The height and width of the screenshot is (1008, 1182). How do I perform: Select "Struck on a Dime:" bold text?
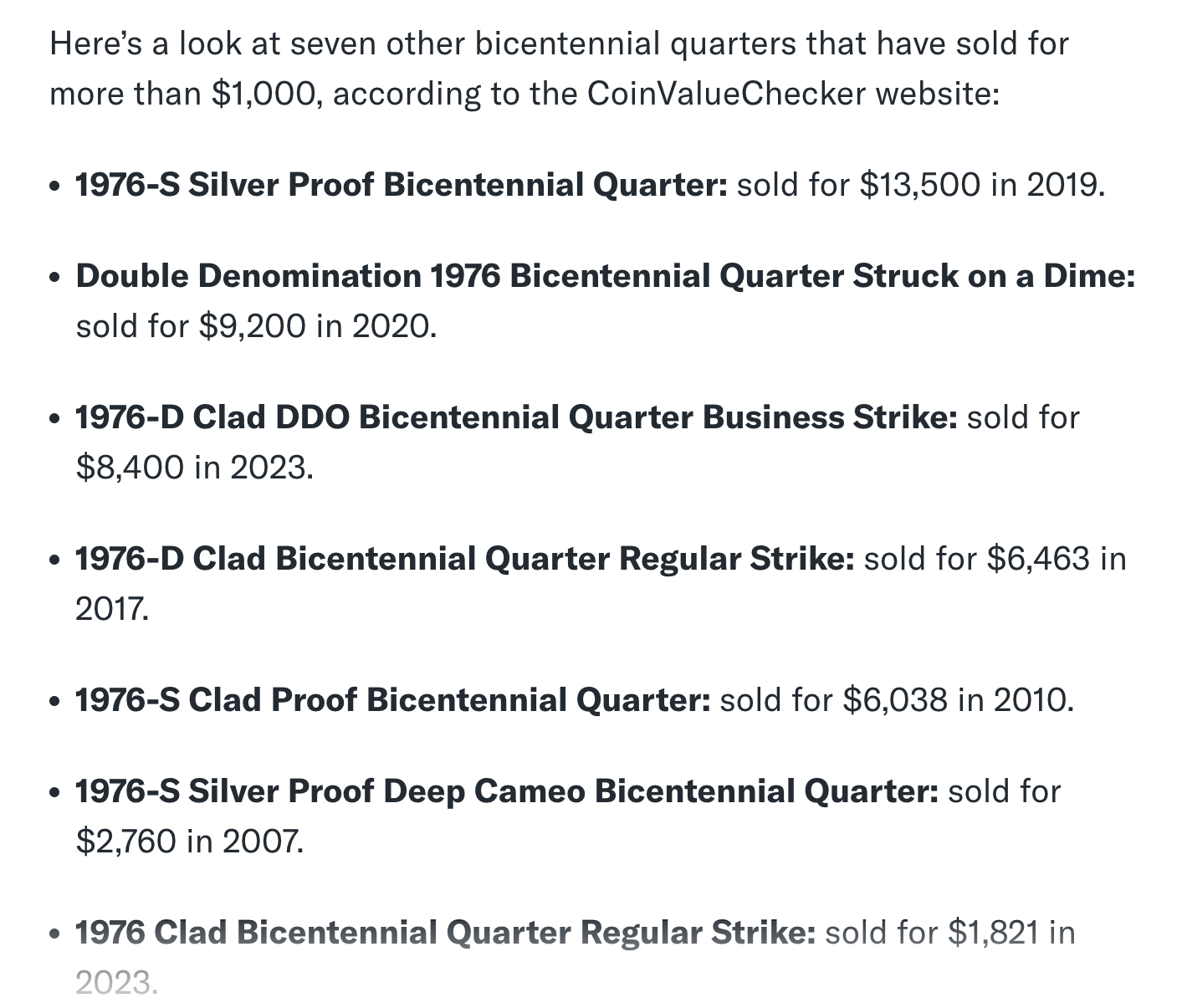click(x=994, y=275)
